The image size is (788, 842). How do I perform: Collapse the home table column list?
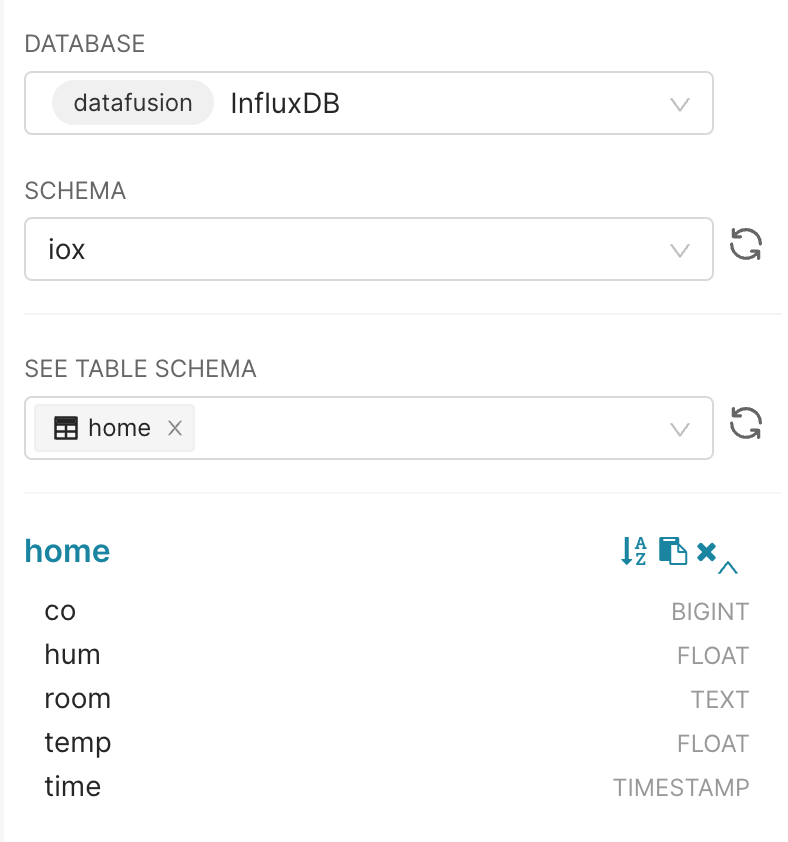coord(728,568)
